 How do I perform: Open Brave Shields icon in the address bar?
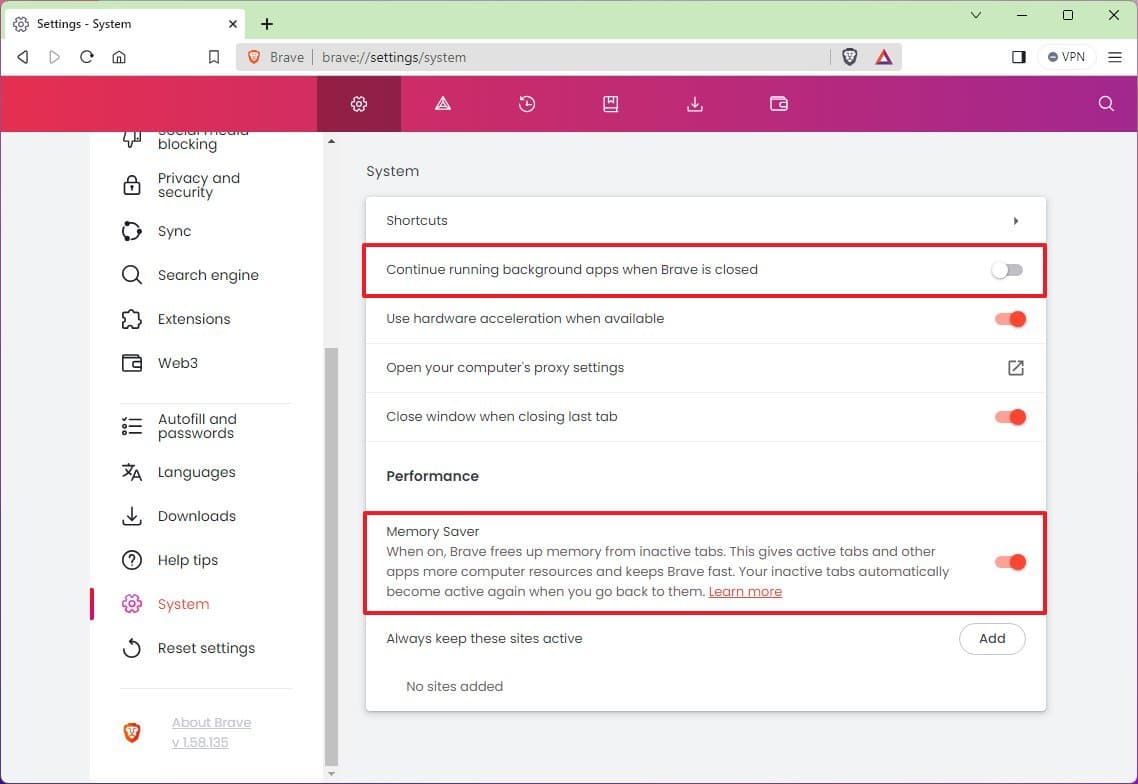pos(849,57)
